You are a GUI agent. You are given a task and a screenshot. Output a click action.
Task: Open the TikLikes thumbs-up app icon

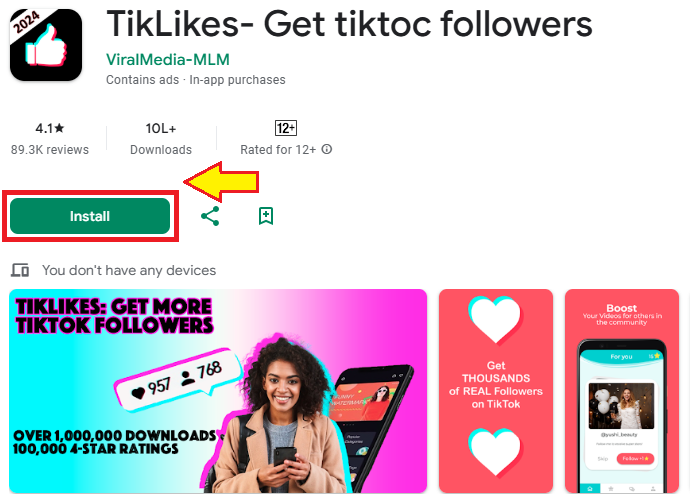46,45
